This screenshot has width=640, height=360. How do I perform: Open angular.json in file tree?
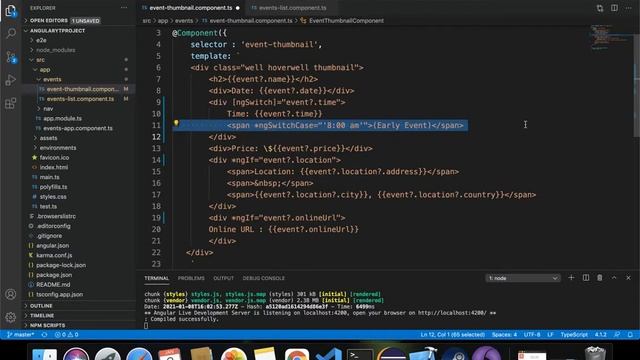point(52,246)
